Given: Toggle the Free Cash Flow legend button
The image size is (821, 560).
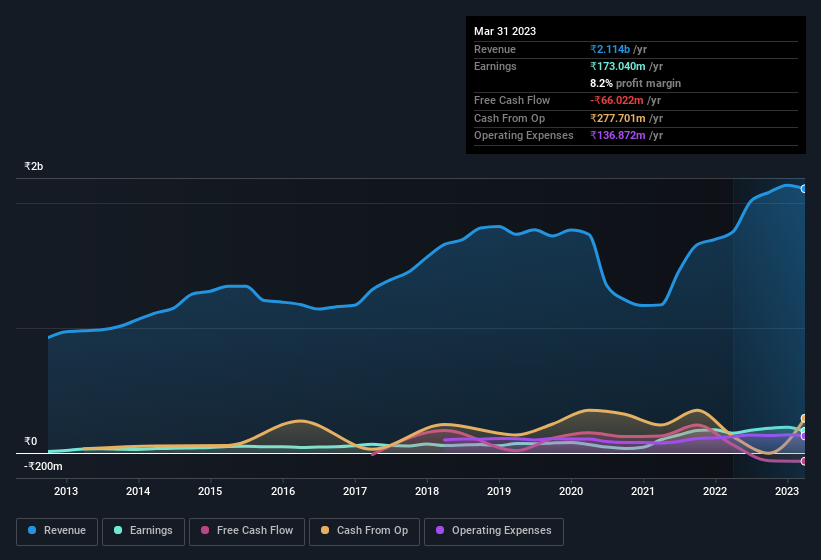Looking at the screenshot, I should point(247,531).
